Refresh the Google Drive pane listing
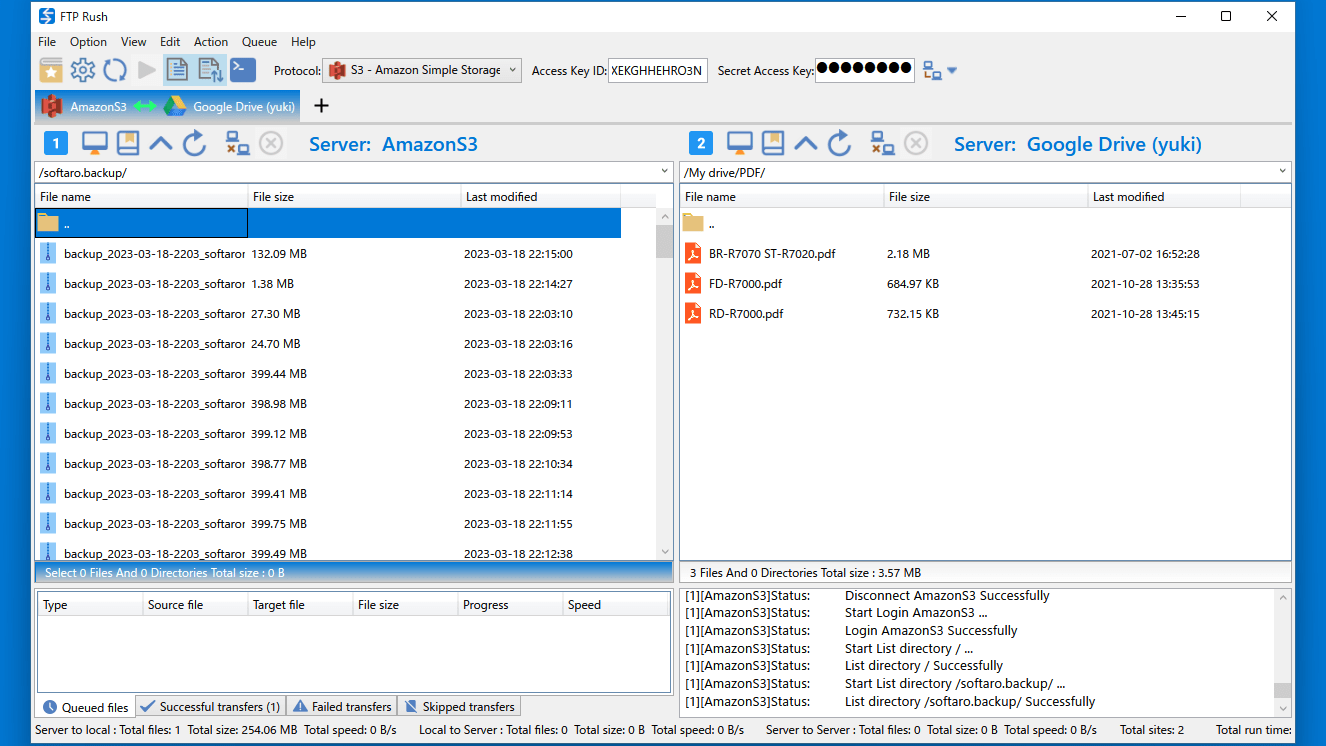The image size is (1326, 746). click(839, 144)
